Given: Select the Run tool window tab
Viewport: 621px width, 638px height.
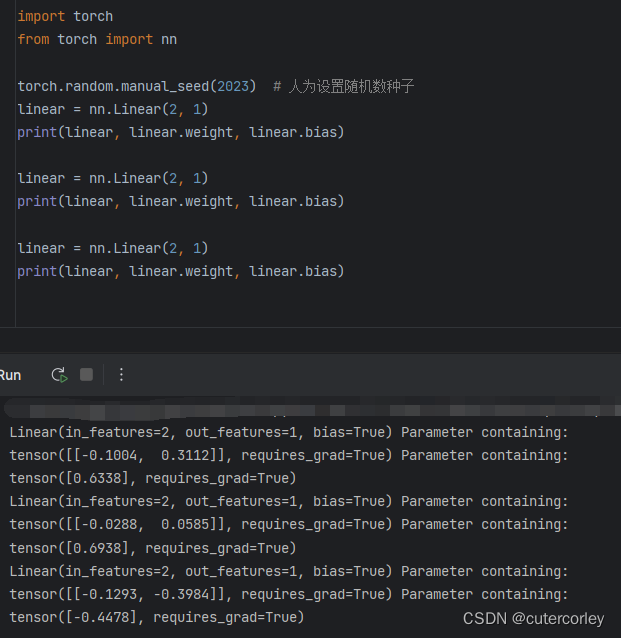Looking at the screenshot, I should [10, 375].
